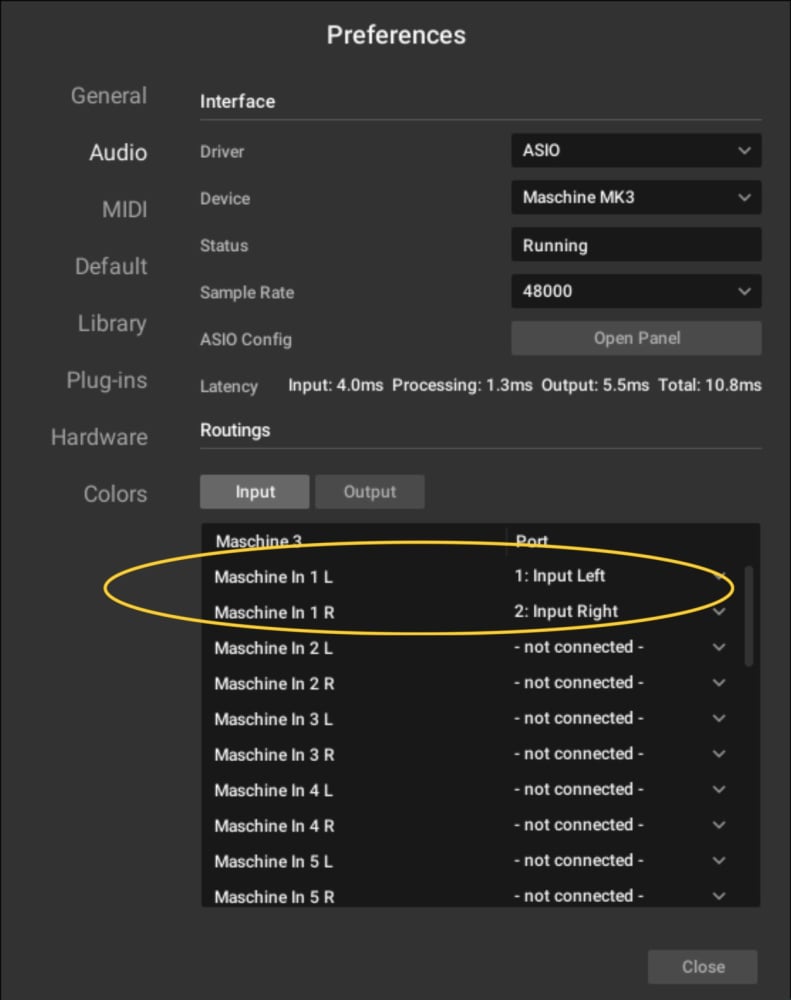This screenshot has height=1000, width=791.
Task: Select the Maschine In 5 R row label
Action: 274,897
